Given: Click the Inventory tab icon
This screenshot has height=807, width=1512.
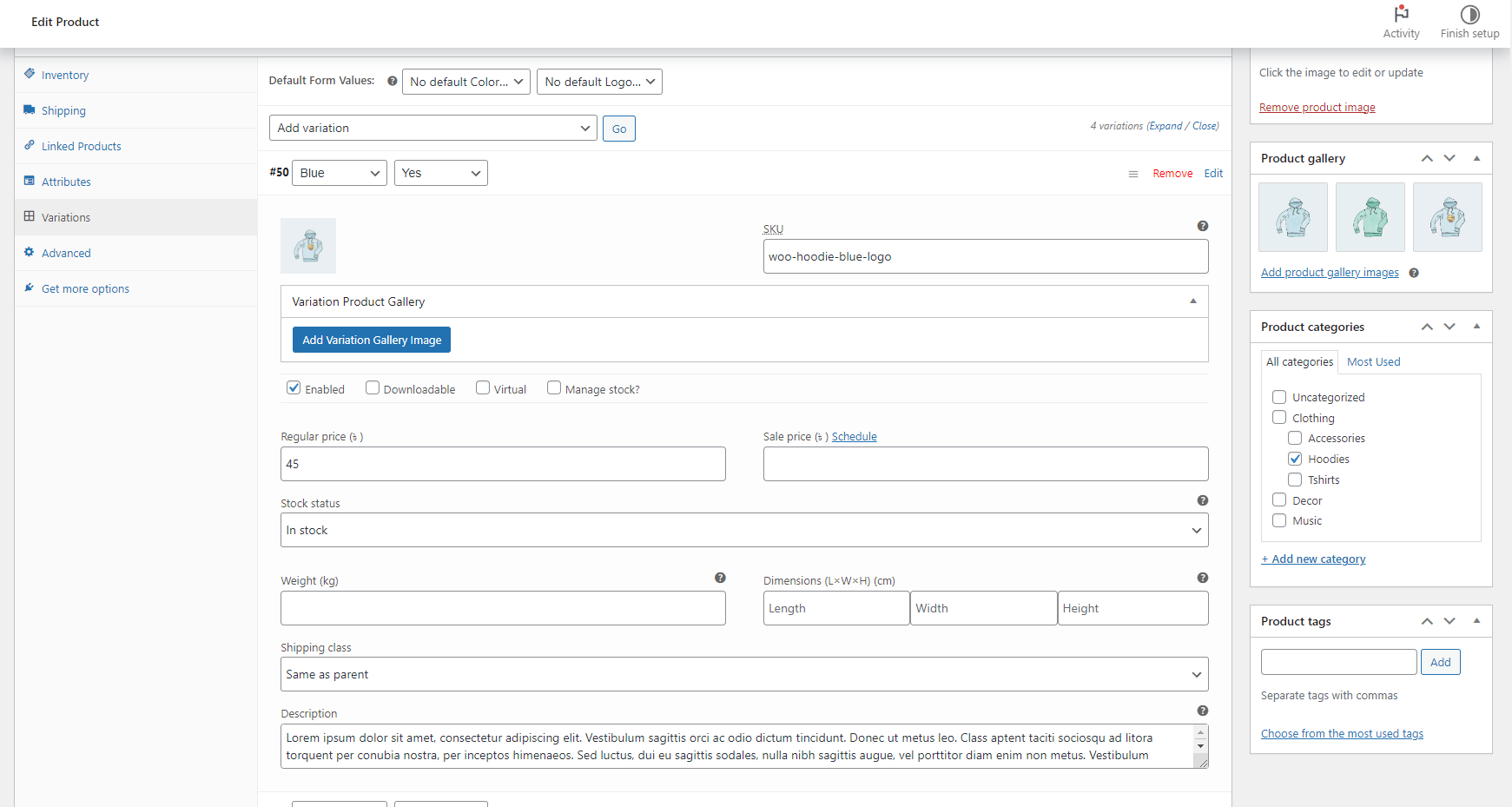Looking at the screenshot, I should pyautogui.click(x=30, y=74).
